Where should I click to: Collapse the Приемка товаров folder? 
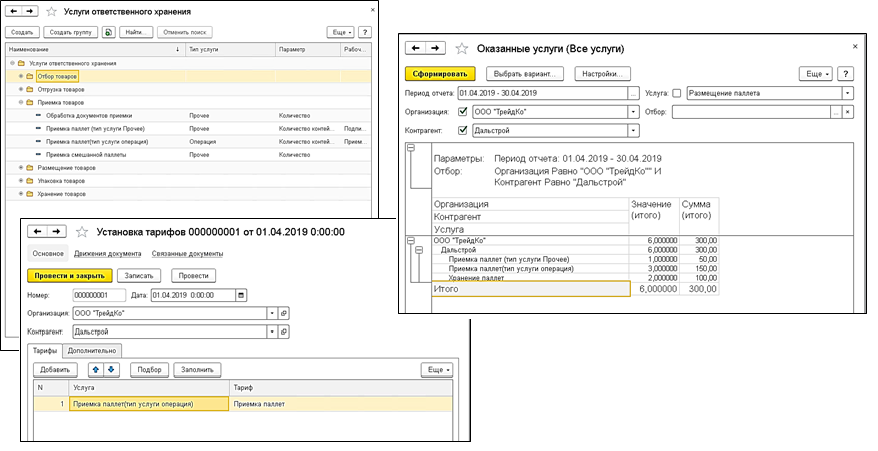[x=21, y=103]
